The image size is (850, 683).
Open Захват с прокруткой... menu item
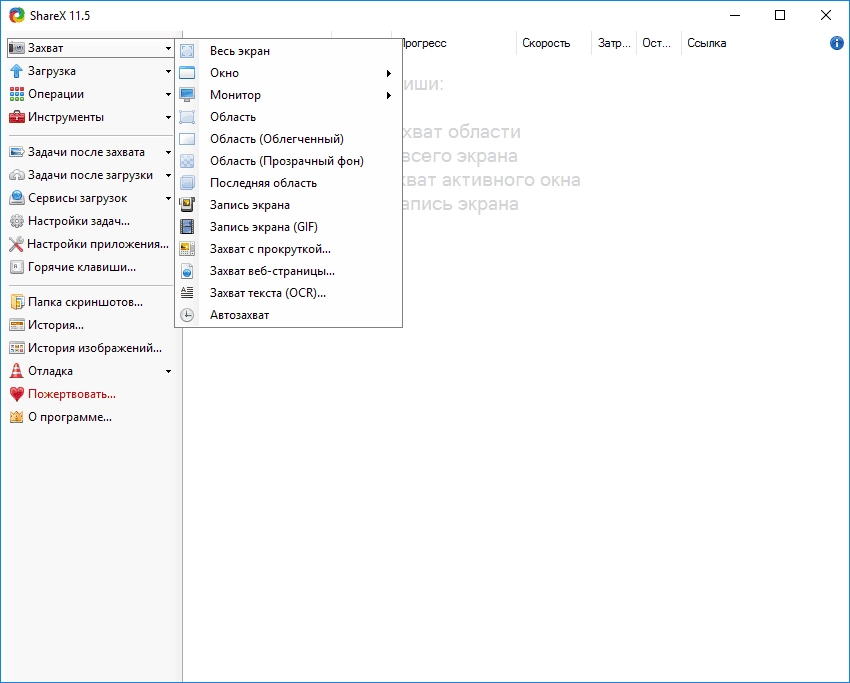click(x=288, y=249)
